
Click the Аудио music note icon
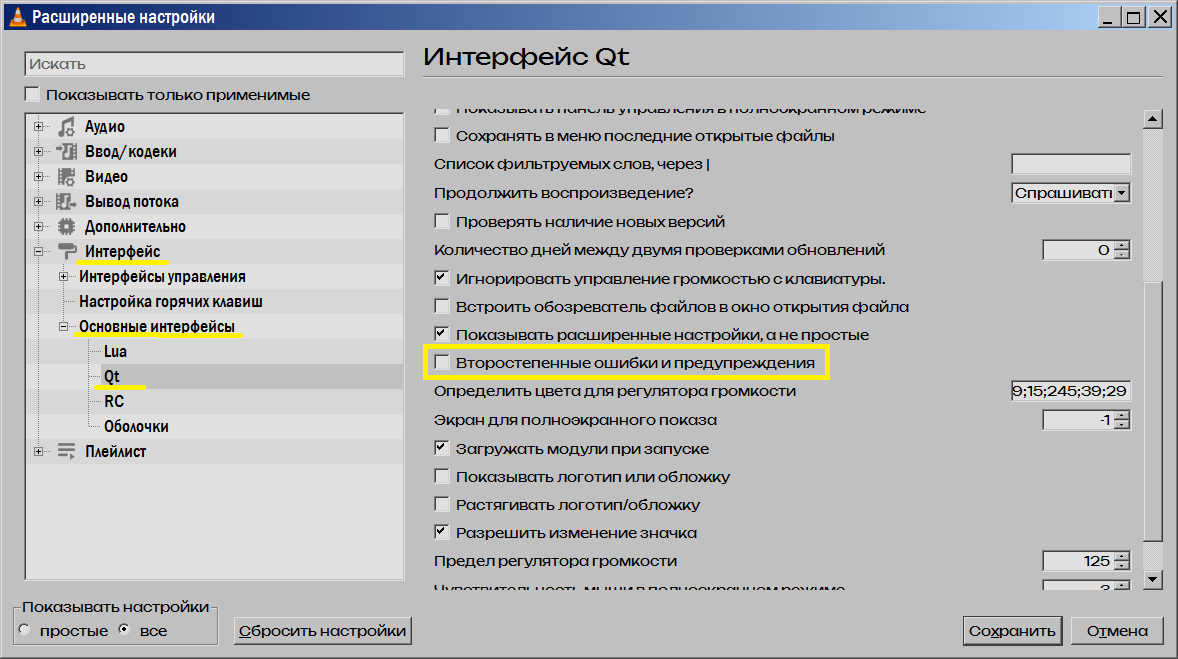click(x=66, y=127)
